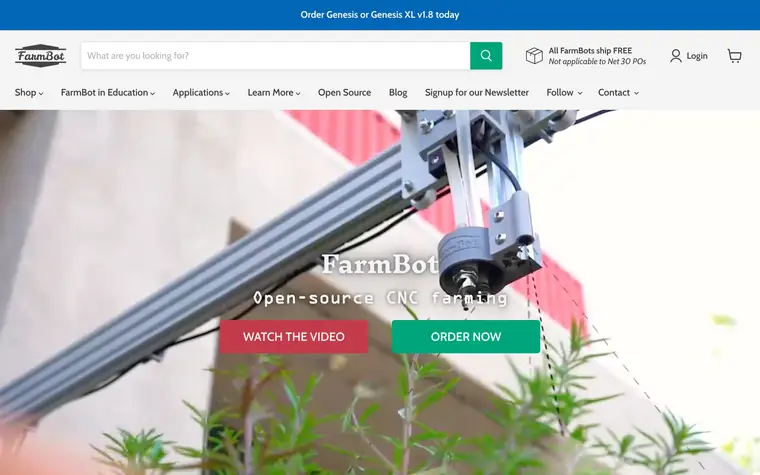Click the Login user icon

point(675,56)
